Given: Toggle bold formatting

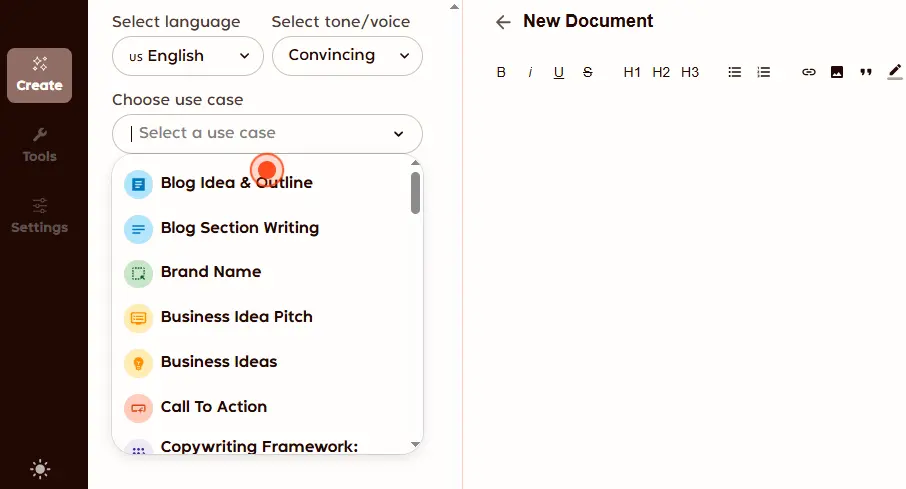Looking at the screenshot, I should (501, 72).
